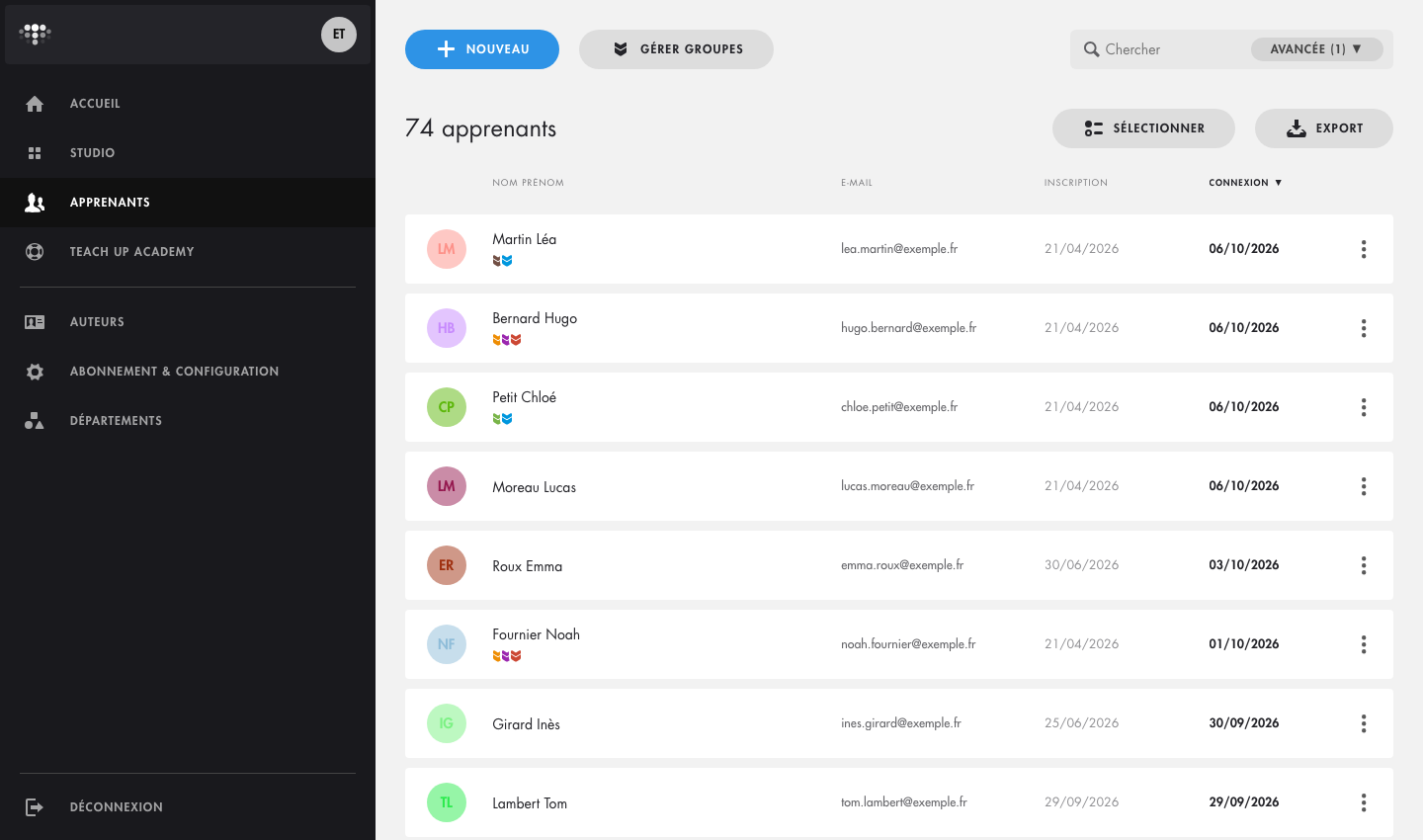Click group badges under Martin Léa
This screenshot has height=840, width=1423.
click(x=503, y=261)
